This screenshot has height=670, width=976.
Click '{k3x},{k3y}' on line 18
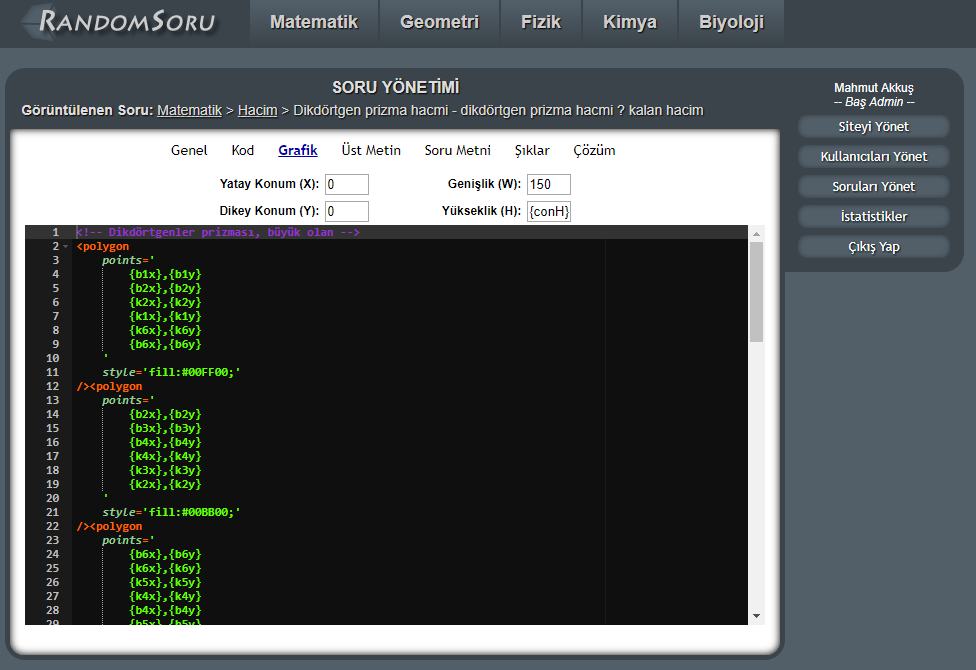[165, 470]
